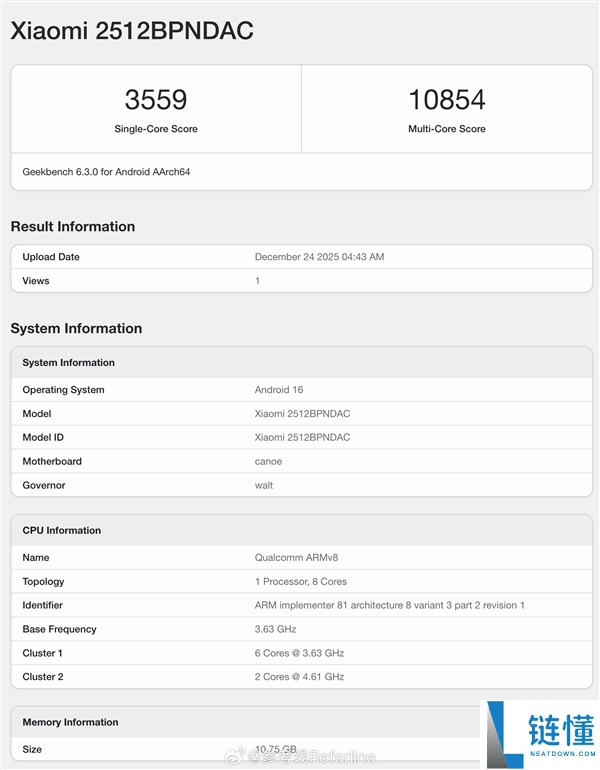Viewport: 600px width, 770px height.
Task: Select the Base Frequency 3.63 GHz value
Action: click(x=275, y=630)
